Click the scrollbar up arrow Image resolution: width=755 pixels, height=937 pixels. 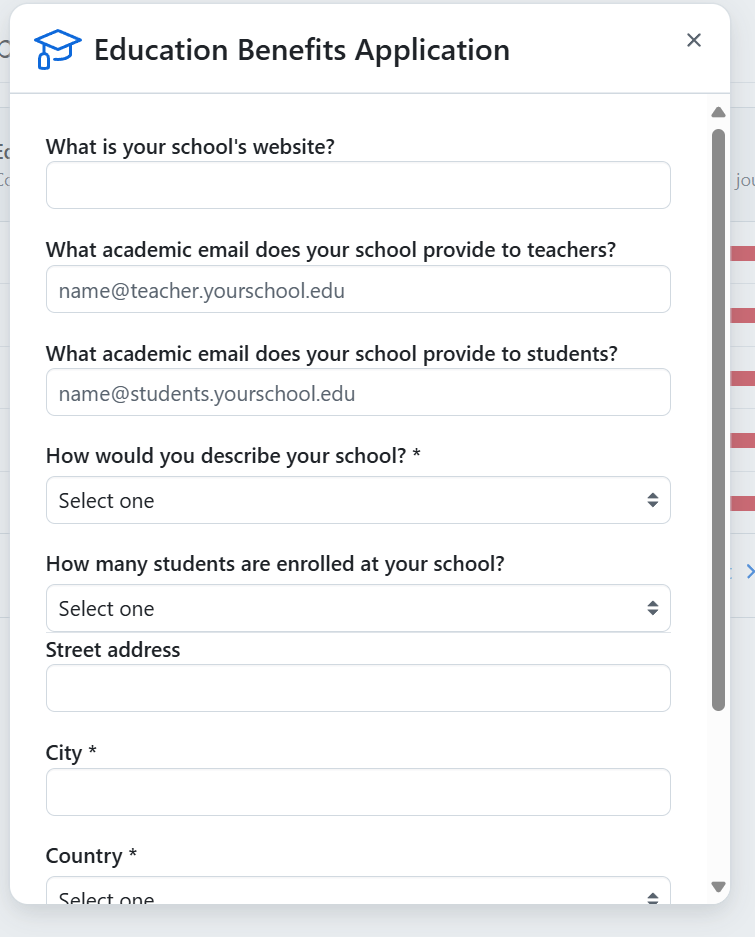point(718,112)
